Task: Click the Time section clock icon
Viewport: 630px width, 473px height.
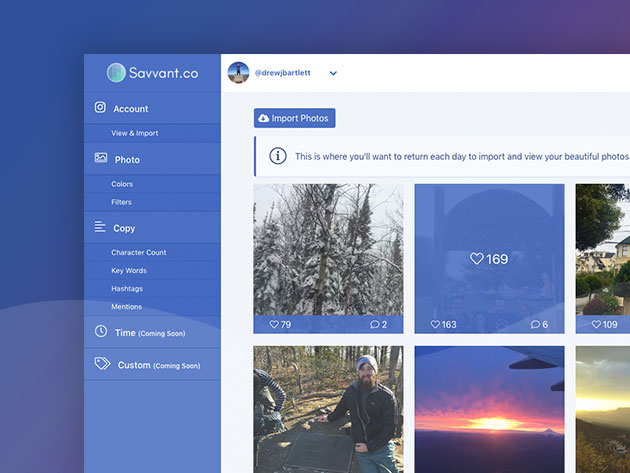Action: click(100, 332)
